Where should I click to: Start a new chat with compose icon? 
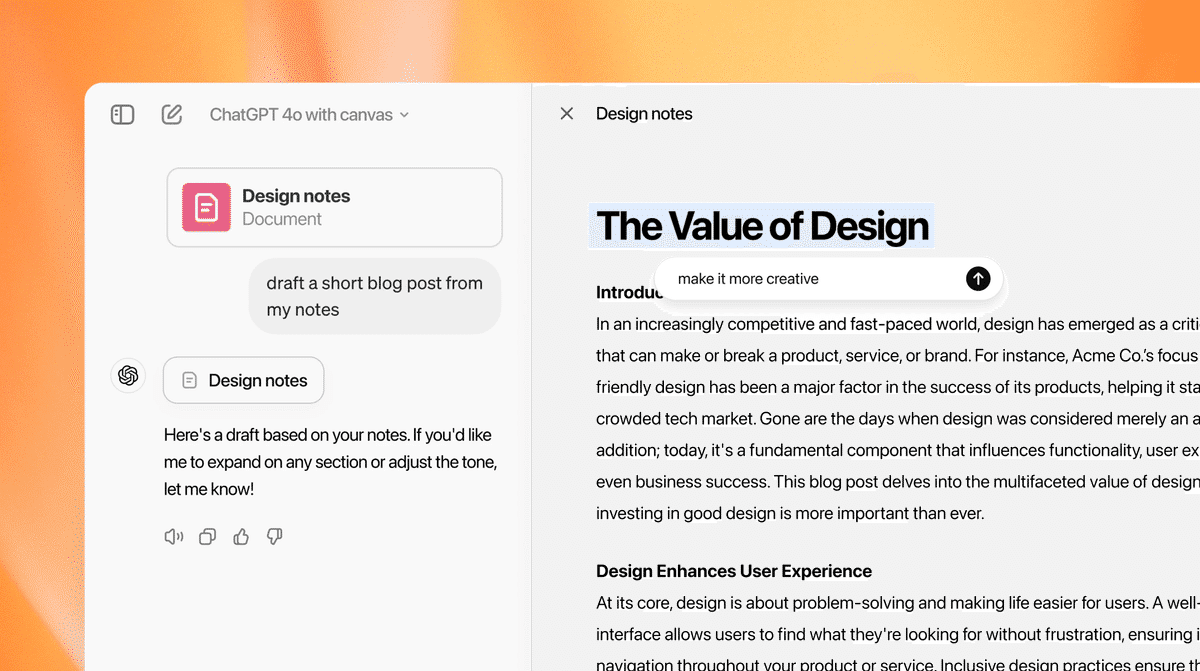tap(172, 115)
